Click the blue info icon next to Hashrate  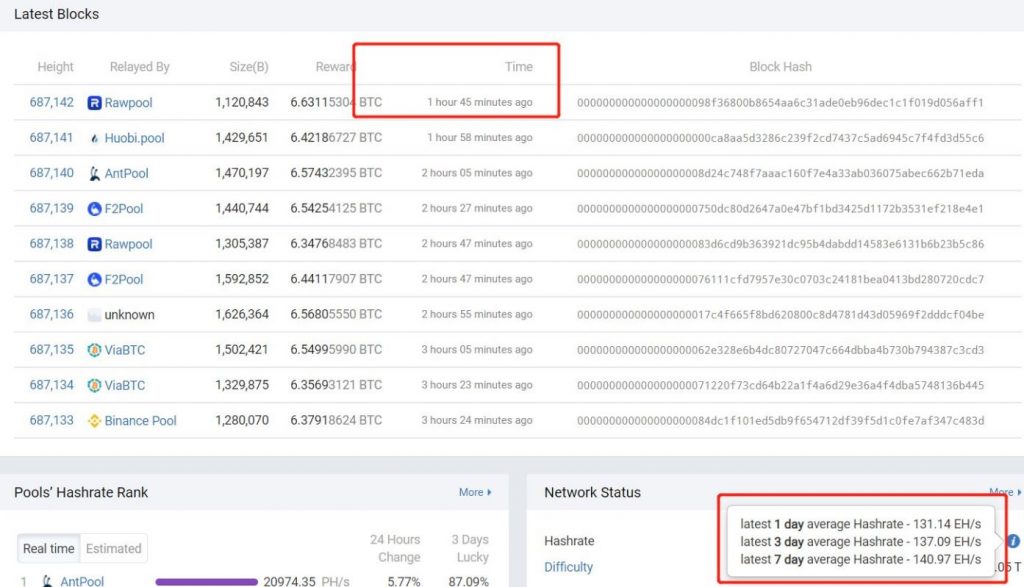coord(1013,541)
